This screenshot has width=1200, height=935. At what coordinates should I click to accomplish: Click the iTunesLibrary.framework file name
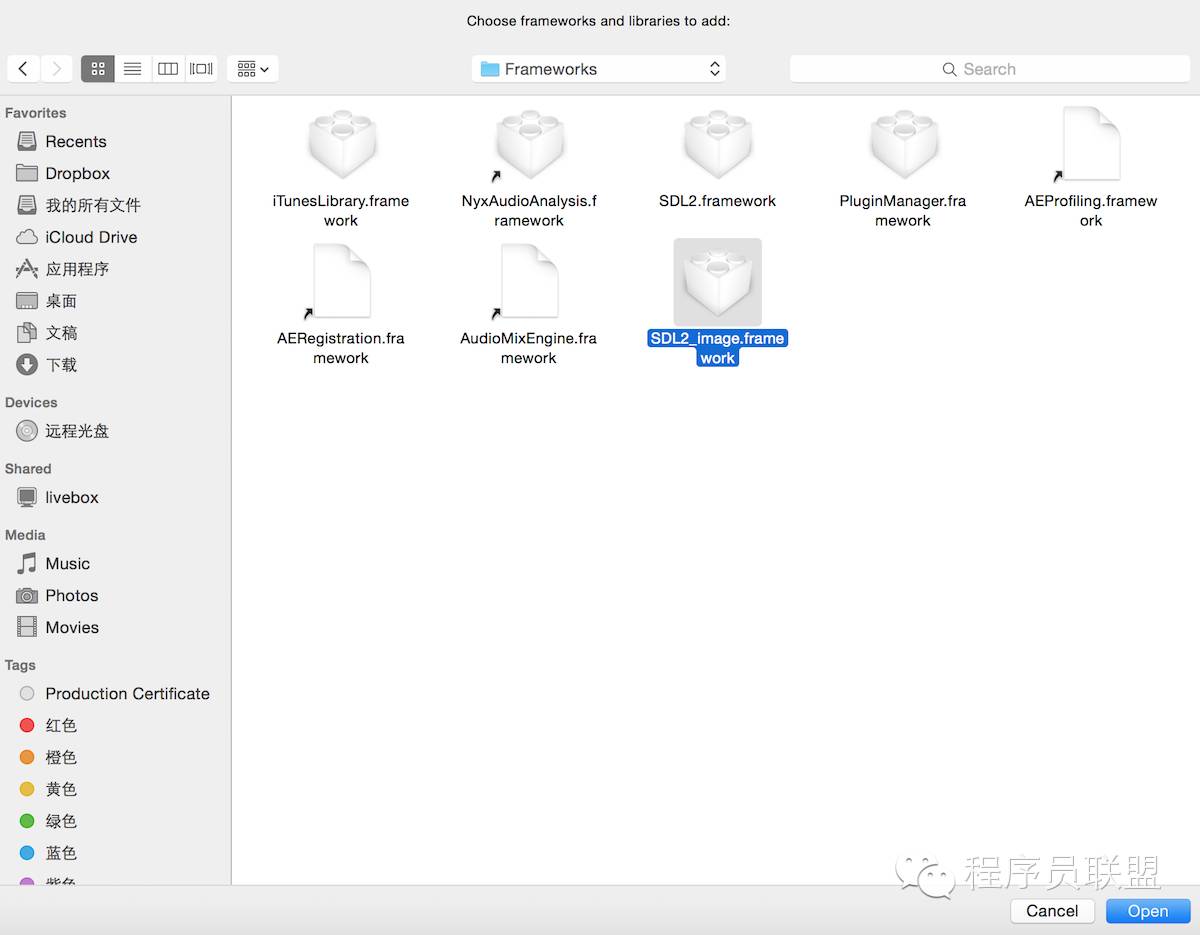(341, 211)
